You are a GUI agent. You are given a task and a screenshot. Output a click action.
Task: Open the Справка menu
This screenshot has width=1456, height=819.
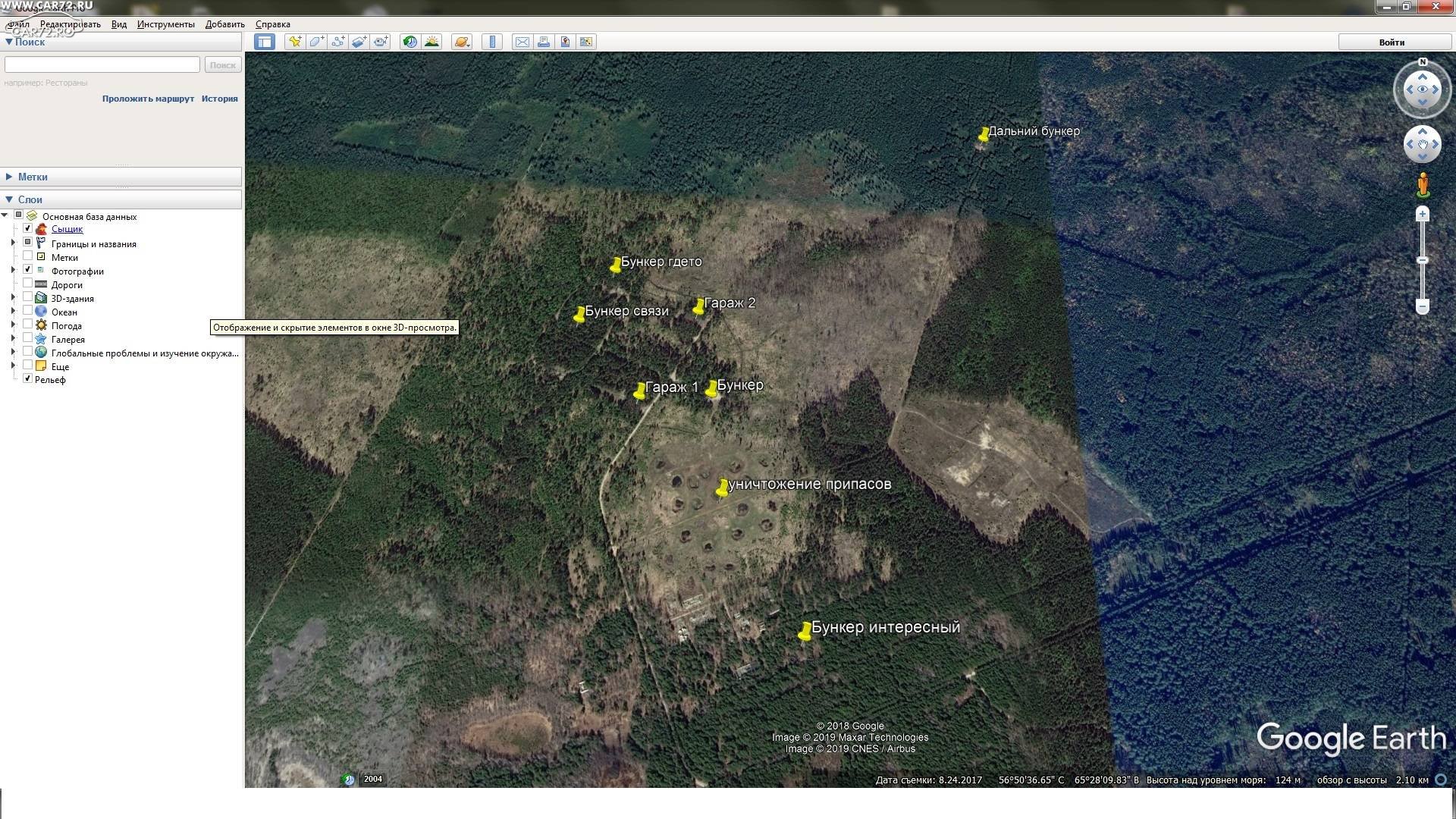pos(273,24)
